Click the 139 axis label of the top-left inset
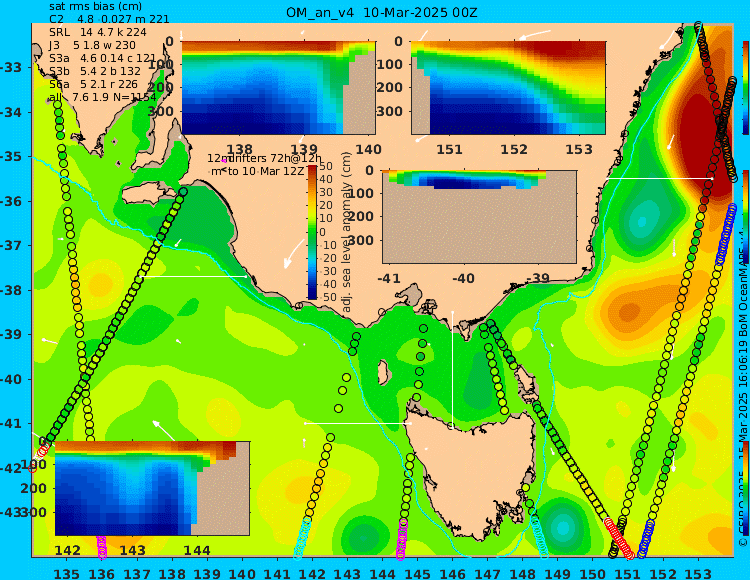Screen dimensions: 750x580 304,149
